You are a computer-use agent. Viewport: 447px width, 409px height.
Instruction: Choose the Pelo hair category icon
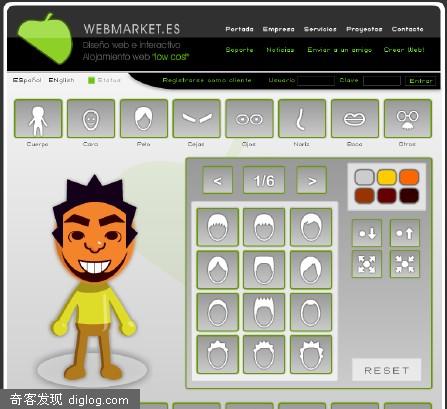click(x=144, y=118)
